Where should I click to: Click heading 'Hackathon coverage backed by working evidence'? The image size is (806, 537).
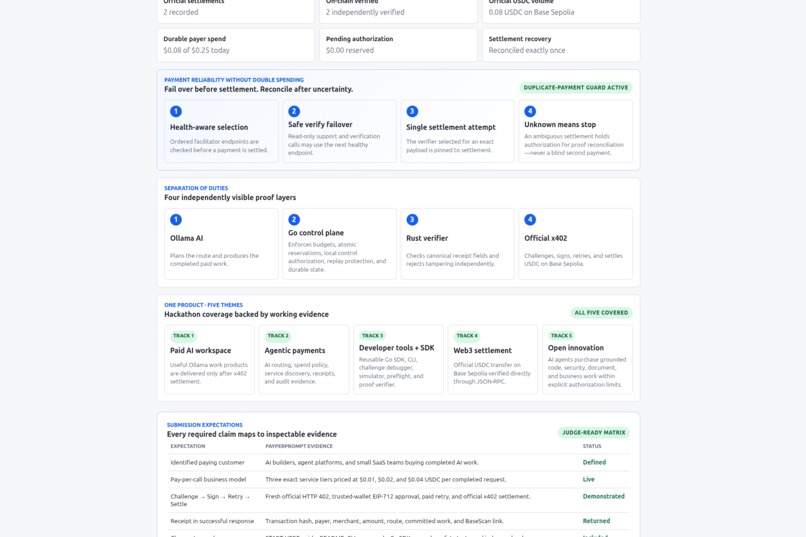pos(246,314)
